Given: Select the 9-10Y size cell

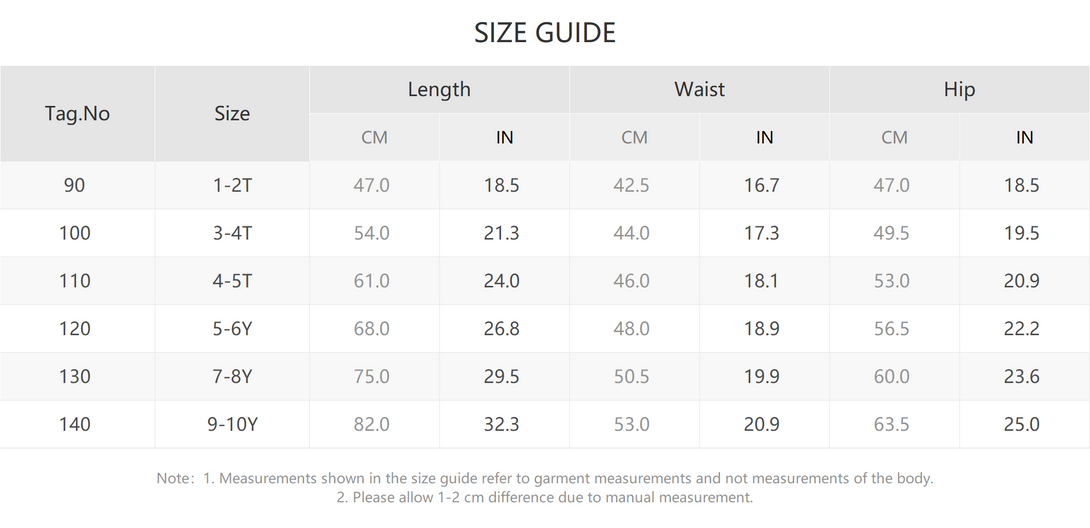Looking at the screenshot, I should tap(232, 424).
